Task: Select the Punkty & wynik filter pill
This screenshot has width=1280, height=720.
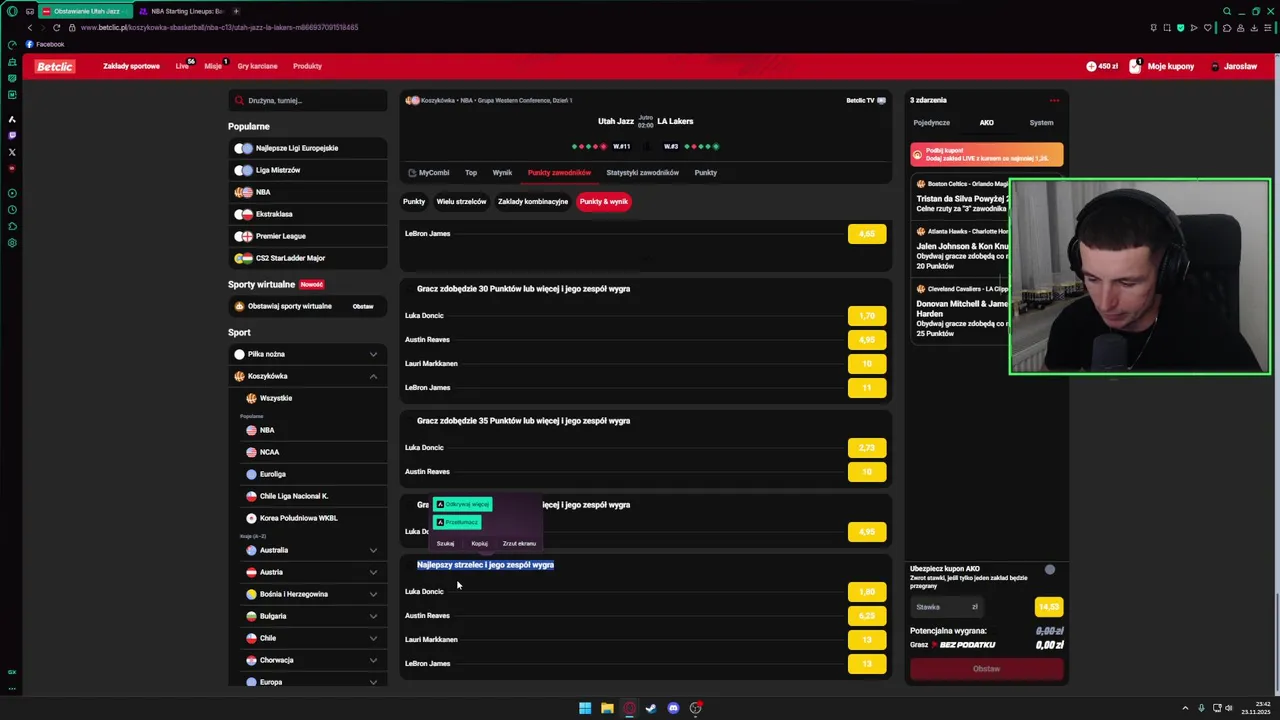Action: click(x=604, y=201)
